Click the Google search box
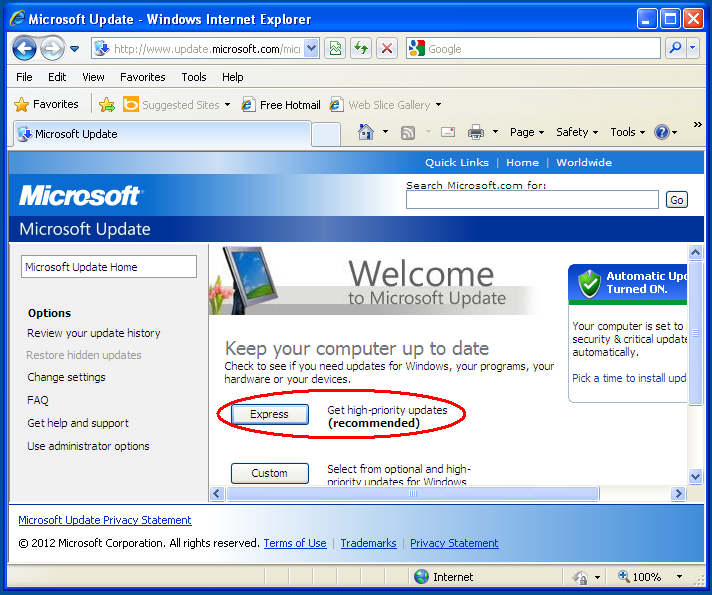Viewport: 712px width, 595px height. 534,49
